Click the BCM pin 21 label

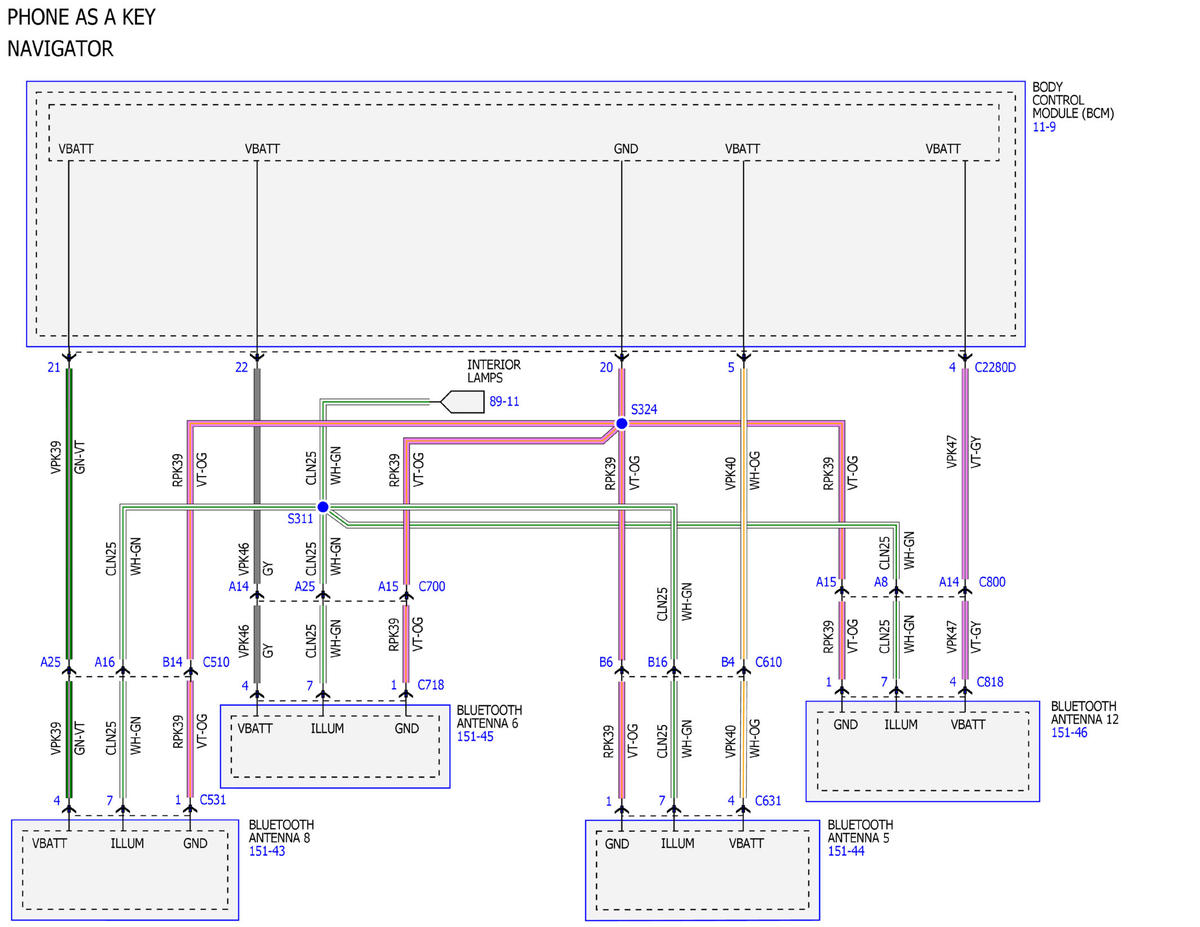pyautogui.click(x=54, y=368)
